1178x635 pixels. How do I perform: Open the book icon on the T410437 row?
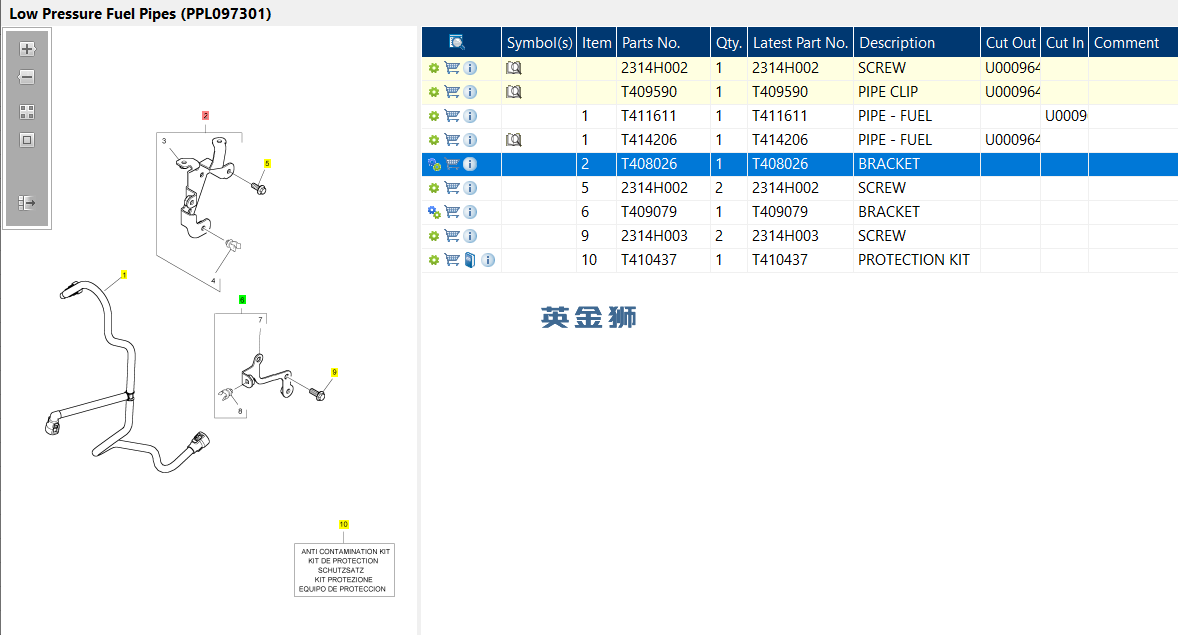tap(470, 260)
